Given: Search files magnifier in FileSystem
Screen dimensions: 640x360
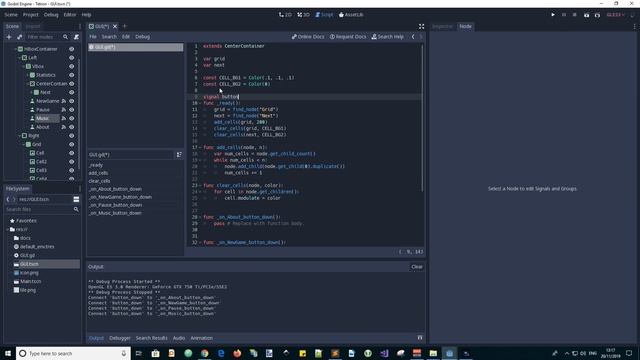Looking at the screenshot, I should 76,209.
